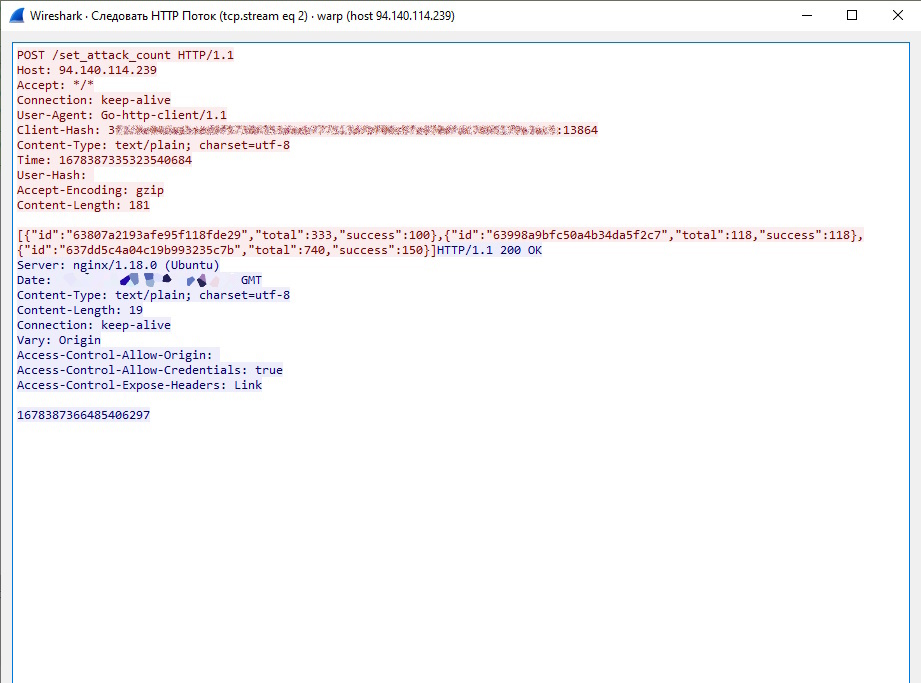Image resolution: width=921 pixels, height=683 pixels.
Task: Select the Server: nginx/1.18.0 header line
Action: (118, 265)
